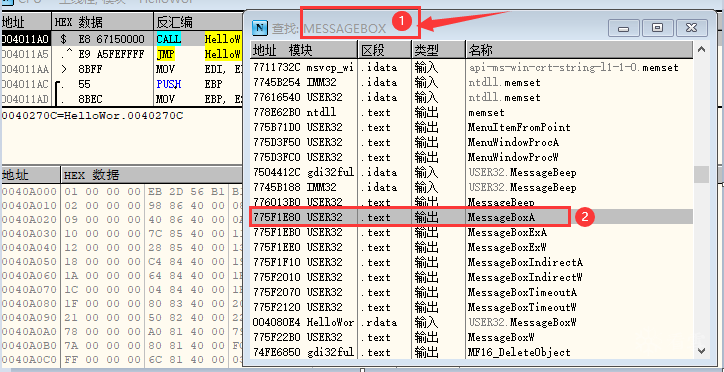
Task: Click info line 0040270C=HelloWor.0040270C
Action: coord(92,115)
